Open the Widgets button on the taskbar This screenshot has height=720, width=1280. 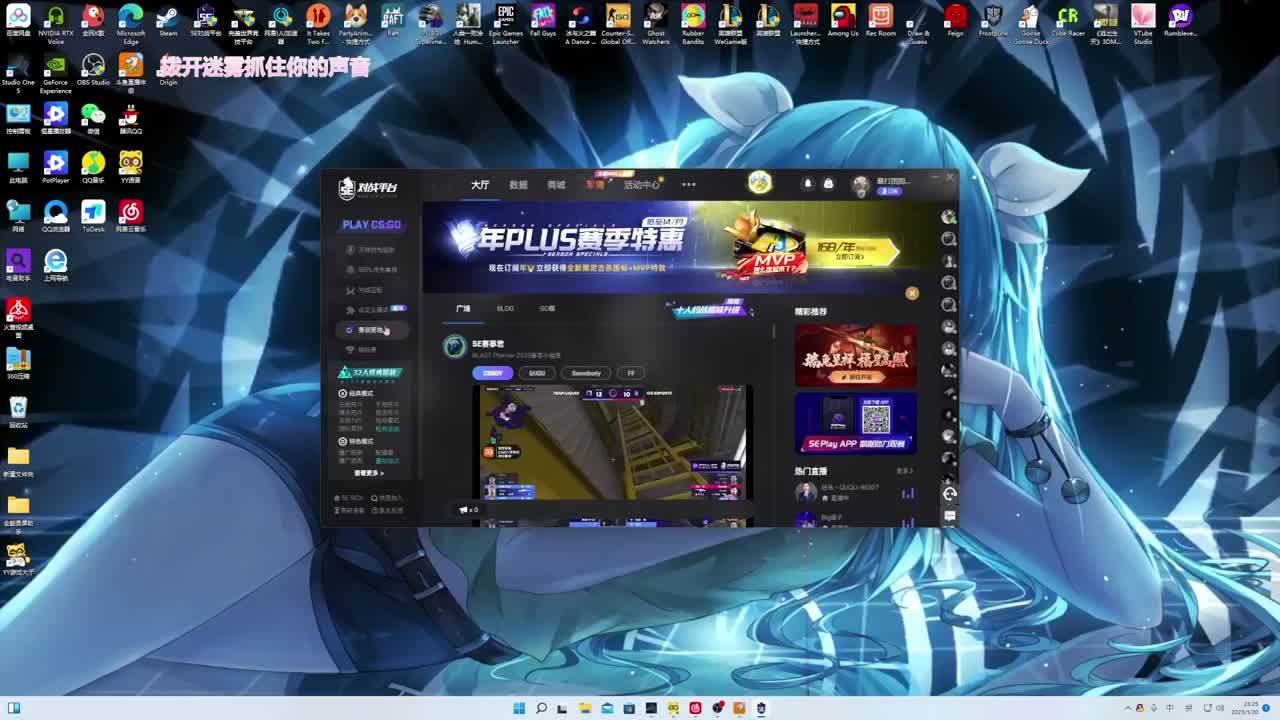[14, 708]
